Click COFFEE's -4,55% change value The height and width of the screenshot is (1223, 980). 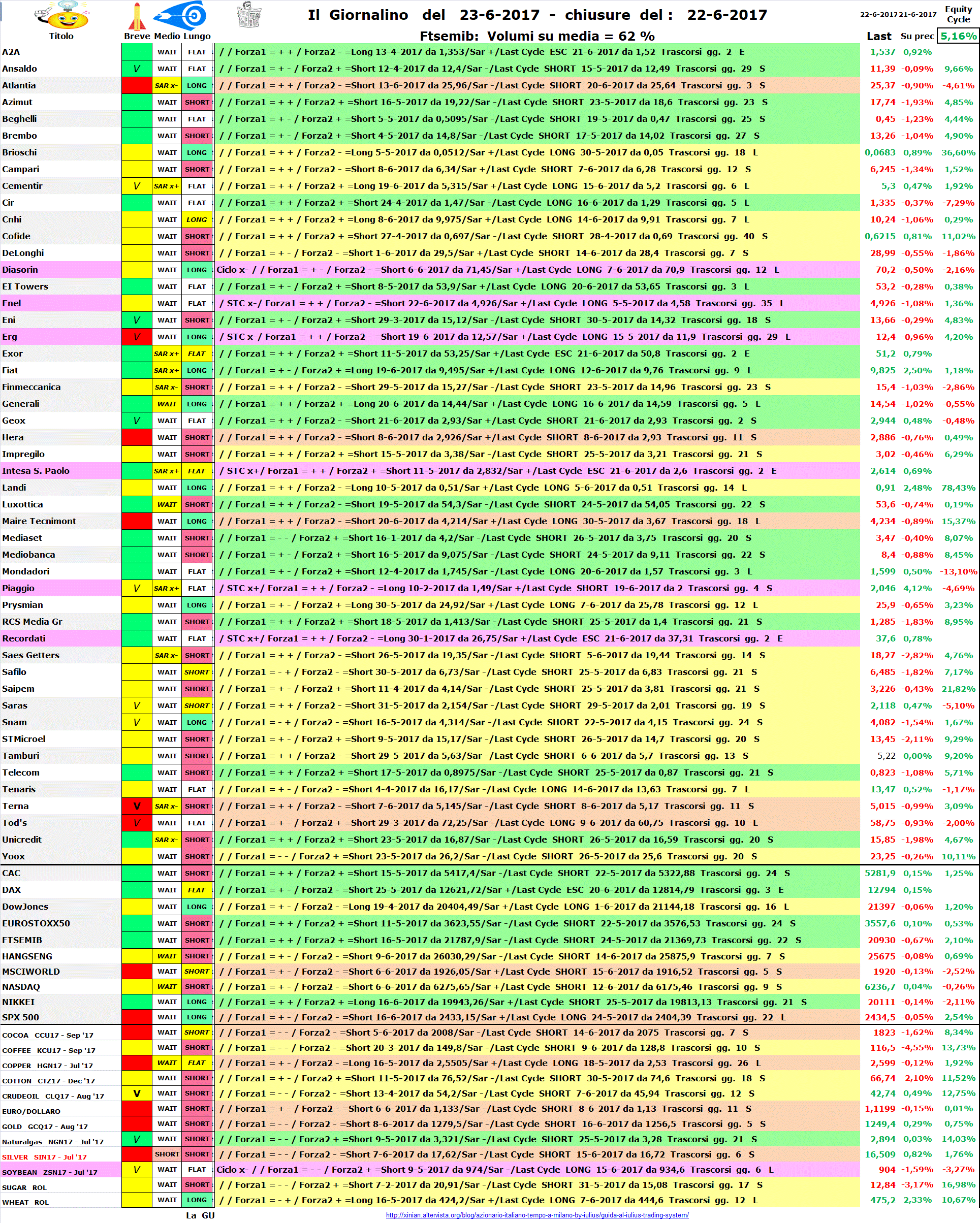[918, 1048]
